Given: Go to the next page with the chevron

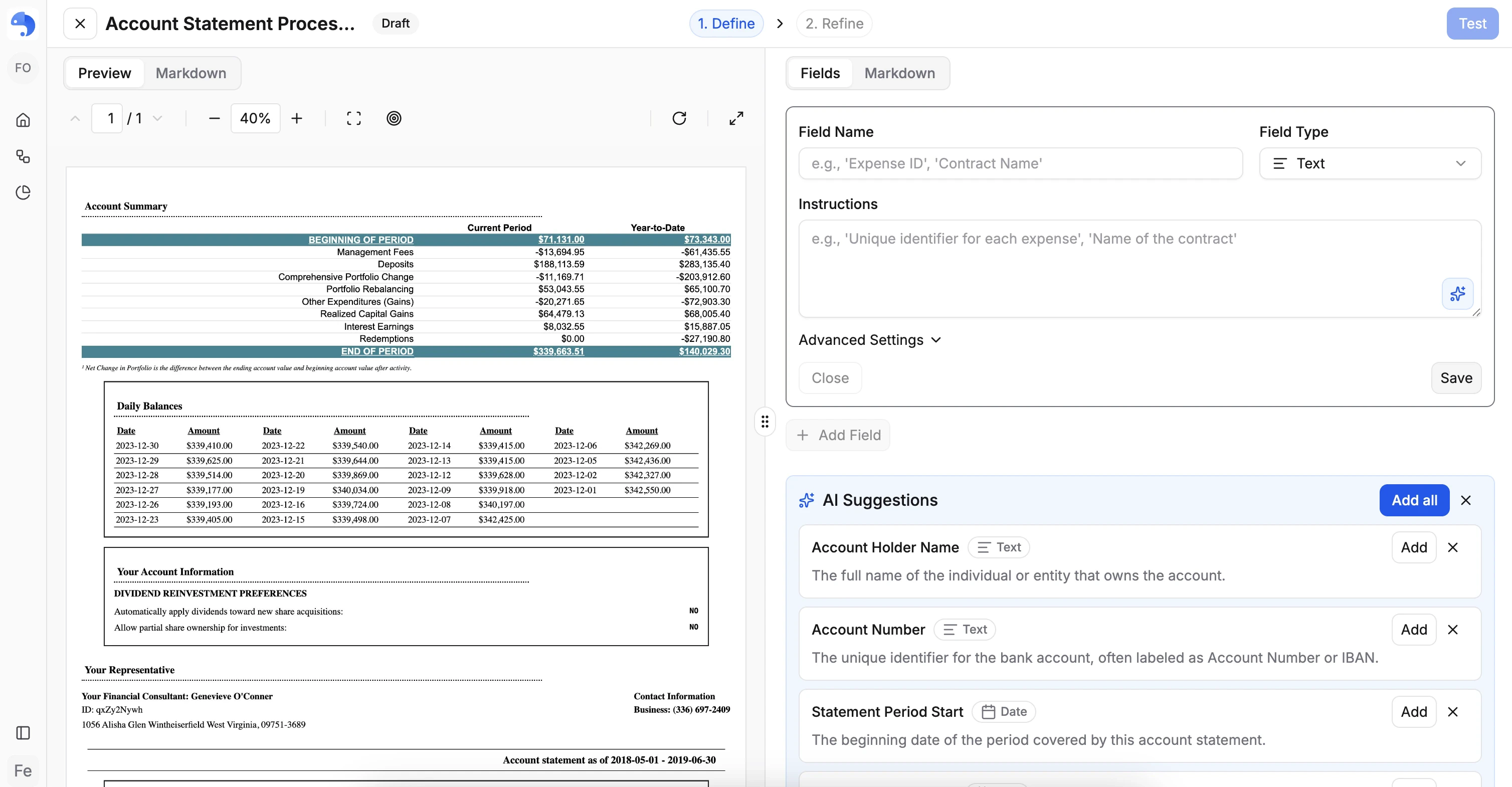Looking at the screenshot, I should 157,118.
